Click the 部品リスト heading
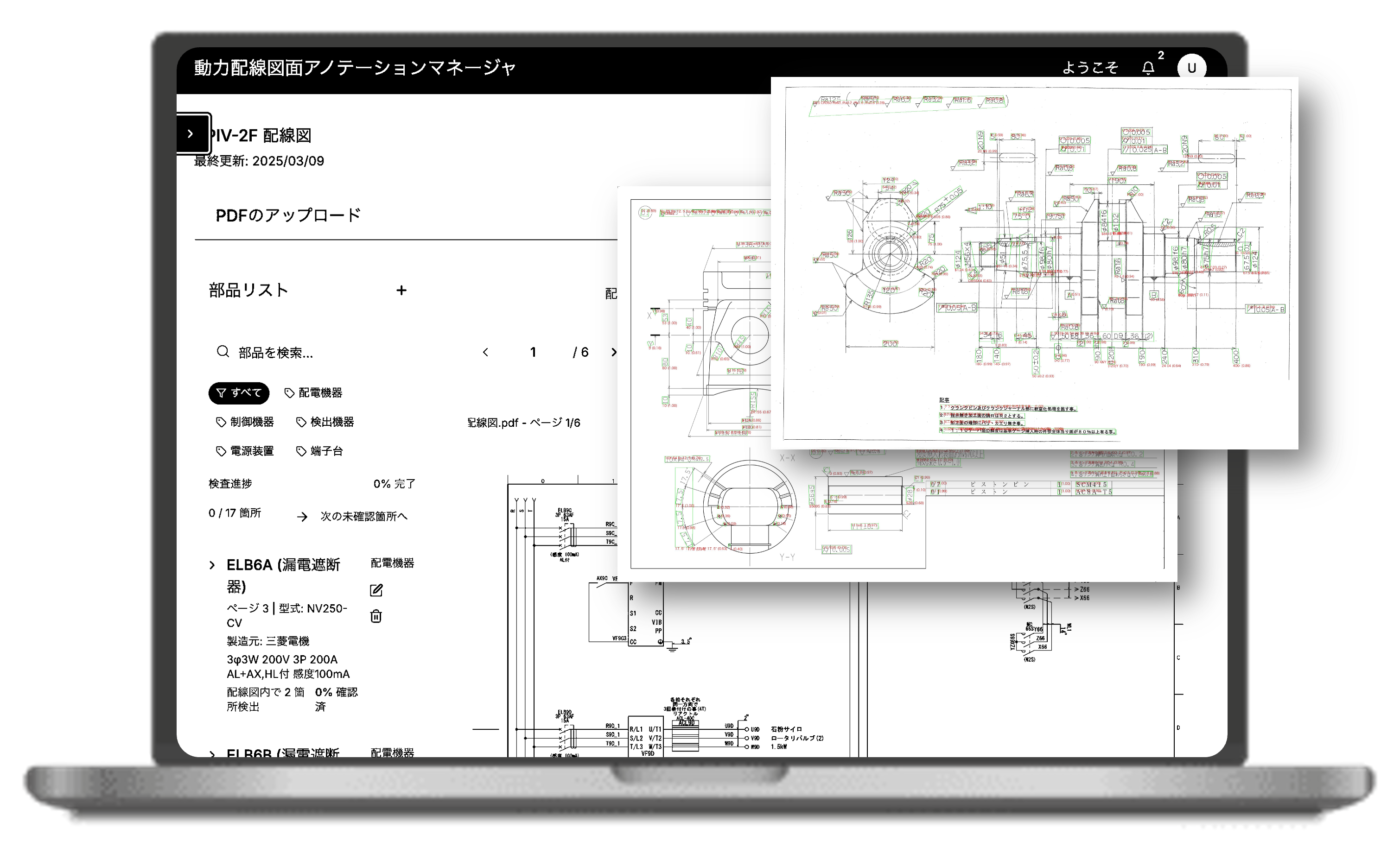The height and width of the screenshot is (860, 1400). (x=248, y=291)
